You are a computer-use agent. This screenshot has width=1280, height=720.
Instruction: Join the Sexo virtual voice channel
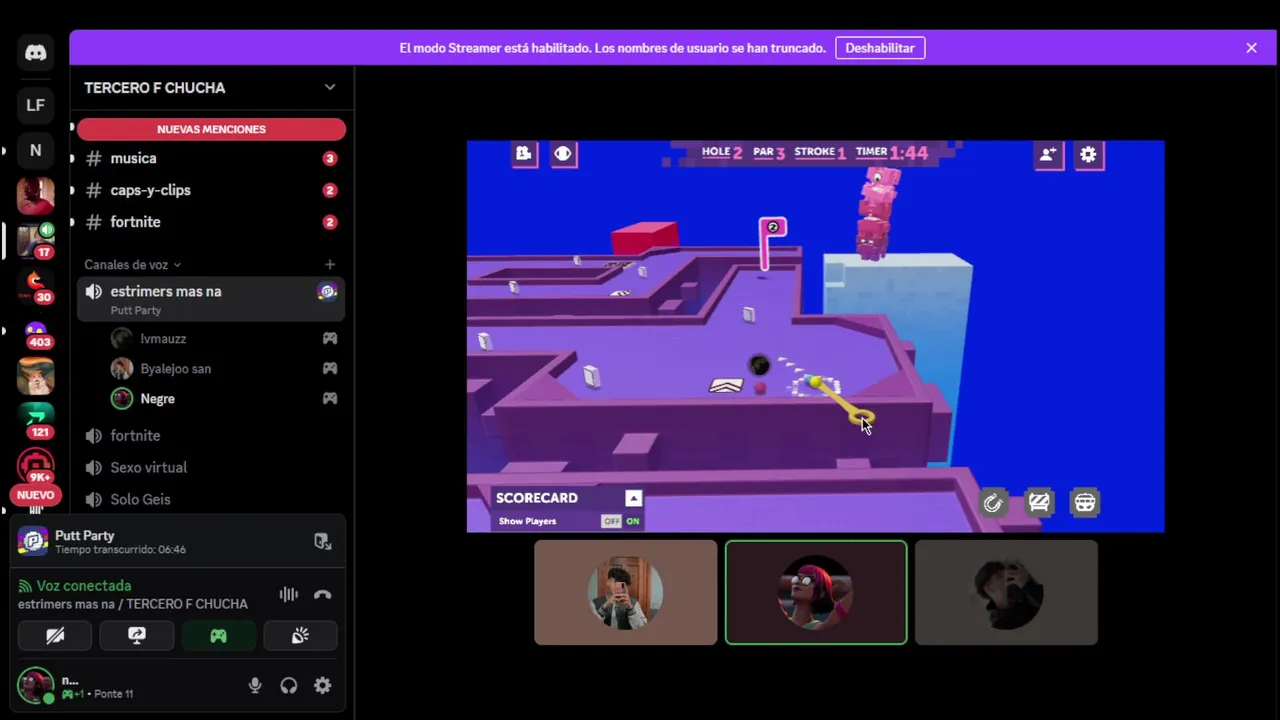[211, 468]
